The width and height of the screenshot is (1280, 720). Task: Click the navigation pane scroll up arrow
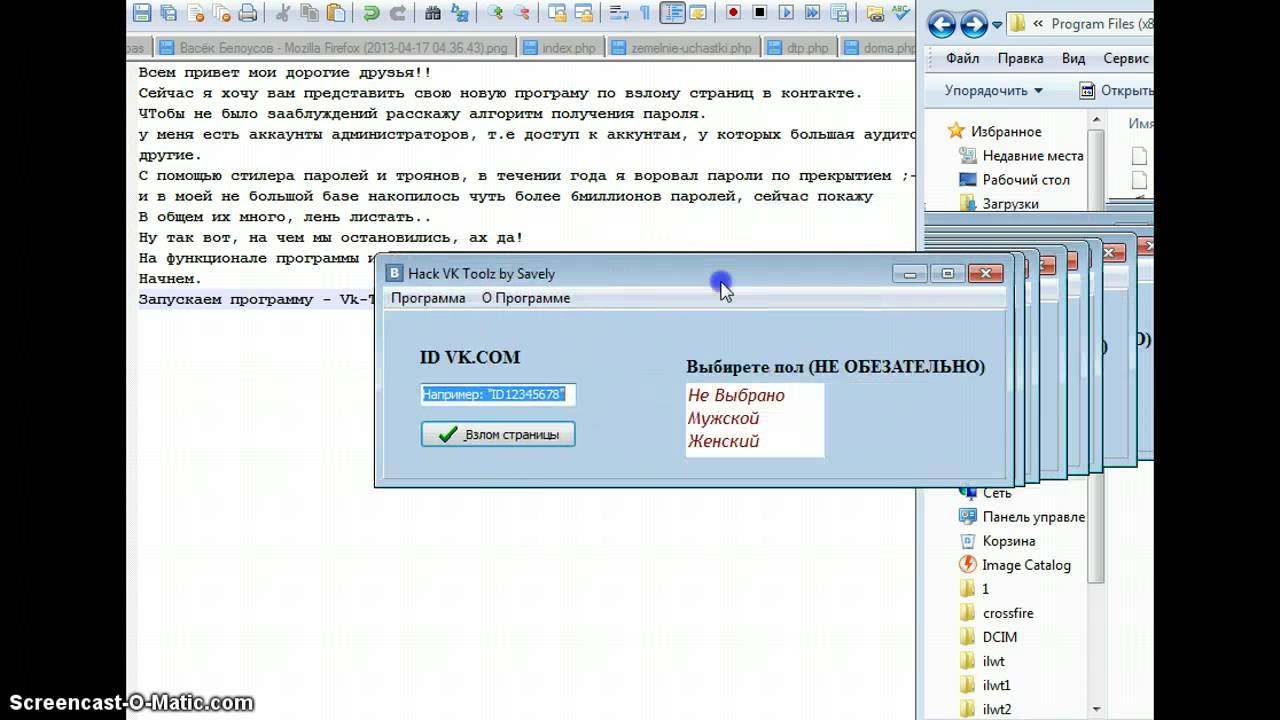pos(1097,121)
